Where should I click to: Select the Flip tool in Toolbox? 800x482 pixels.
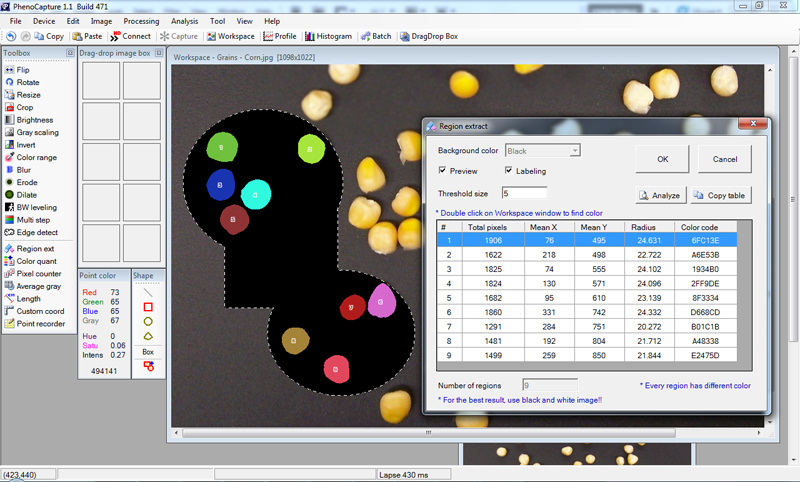click(x=22, y=70)
